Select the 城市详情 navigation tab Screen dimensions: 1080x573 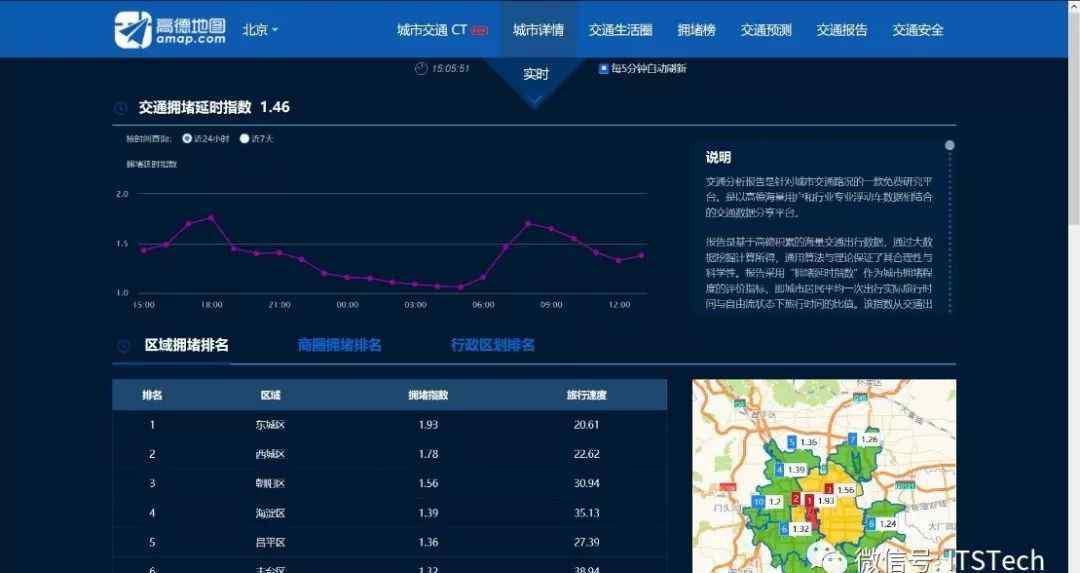coord(539,30)
